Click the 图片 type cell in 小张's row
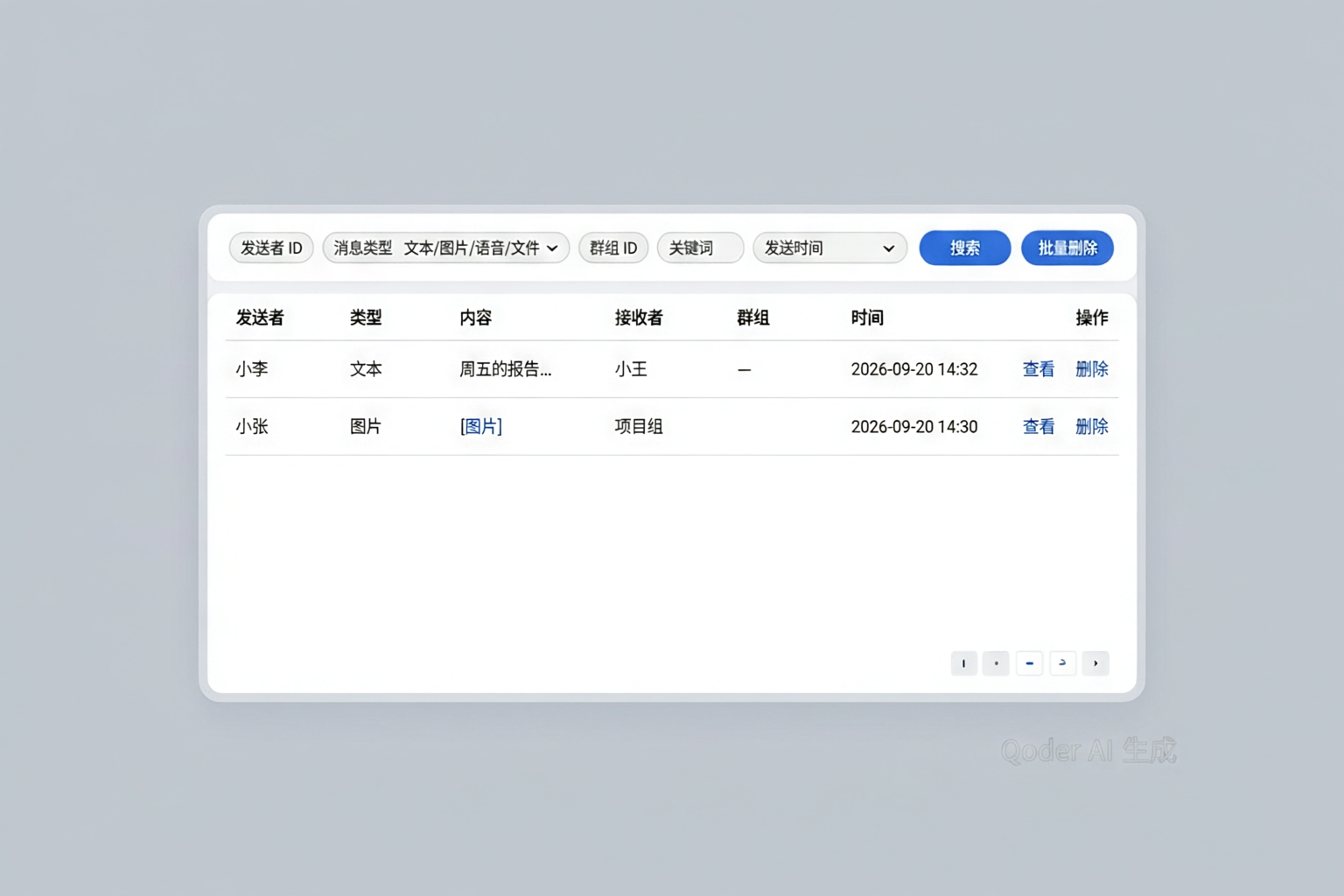This screenshot has width=1344, height=896. pyautogui.click(x=366, y=426)
